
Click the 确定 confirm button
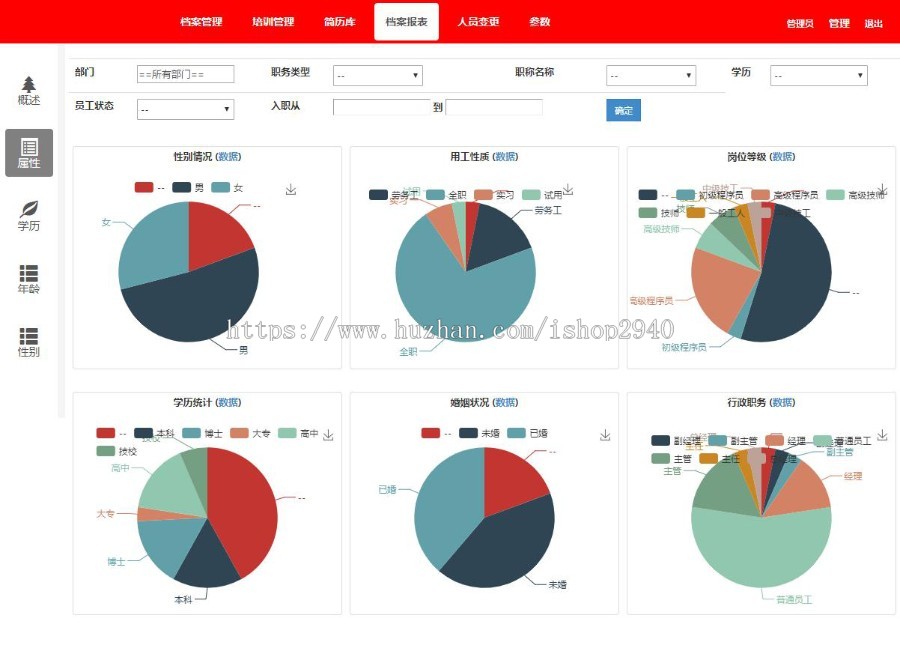point(623,110)
